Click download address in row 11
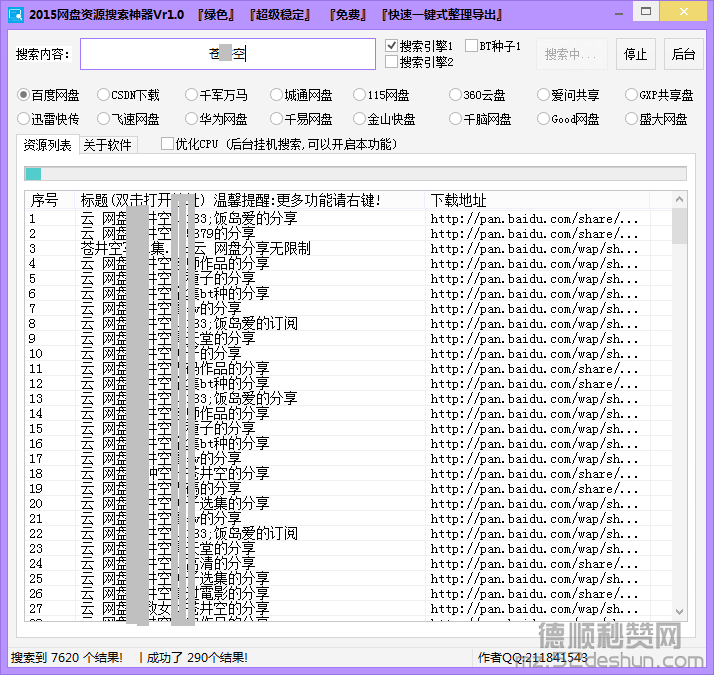 click(534, 368)
